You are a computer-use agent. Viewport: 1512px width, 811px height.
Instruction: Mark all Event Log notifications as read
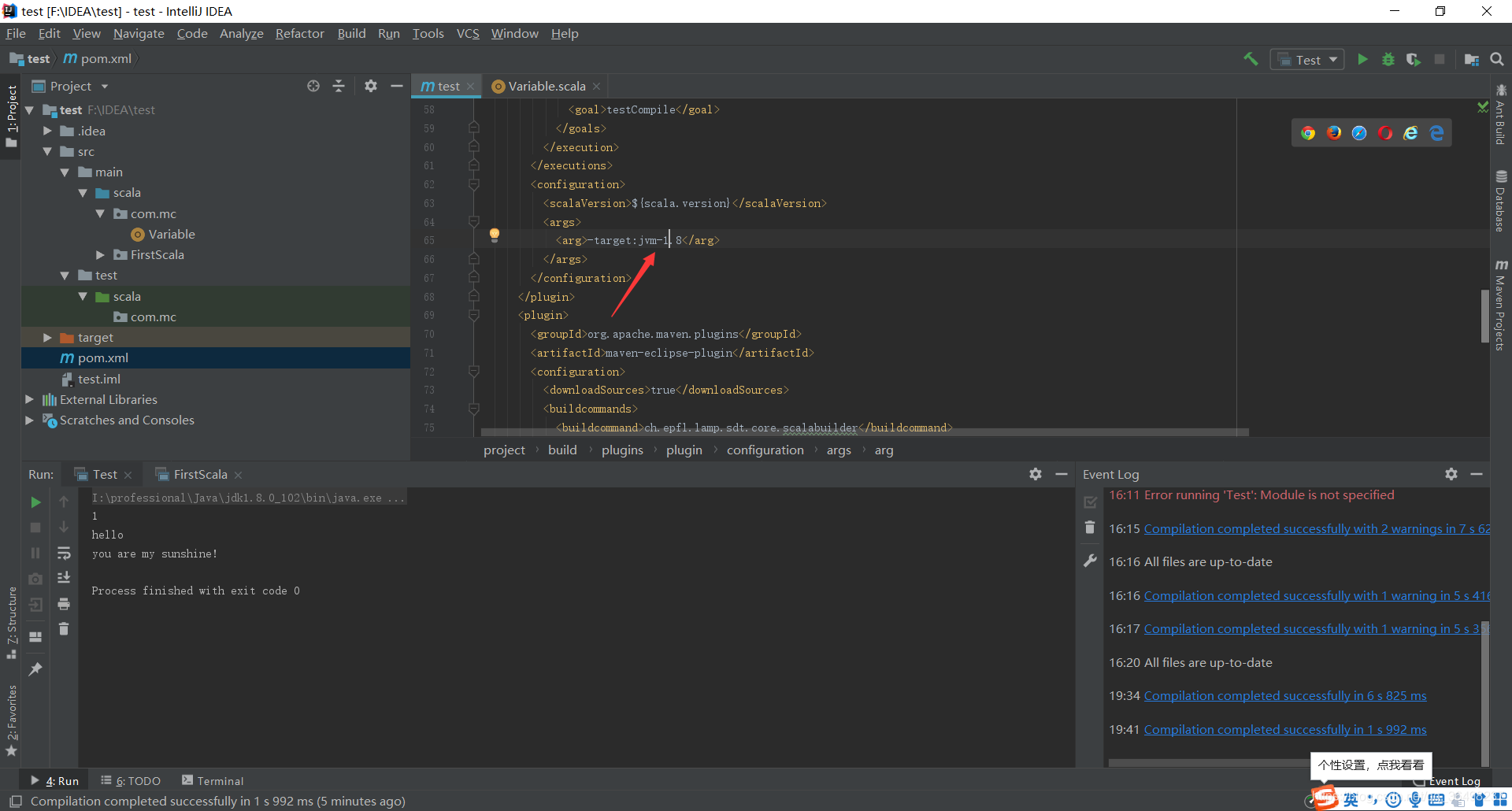coord(1090,502)
